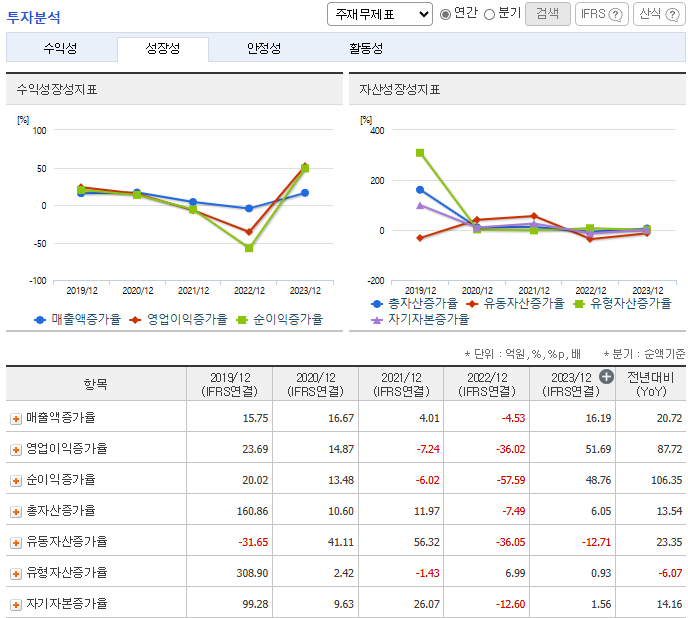Toggle 자기자본증가율 legend marker

pos(376,320)
